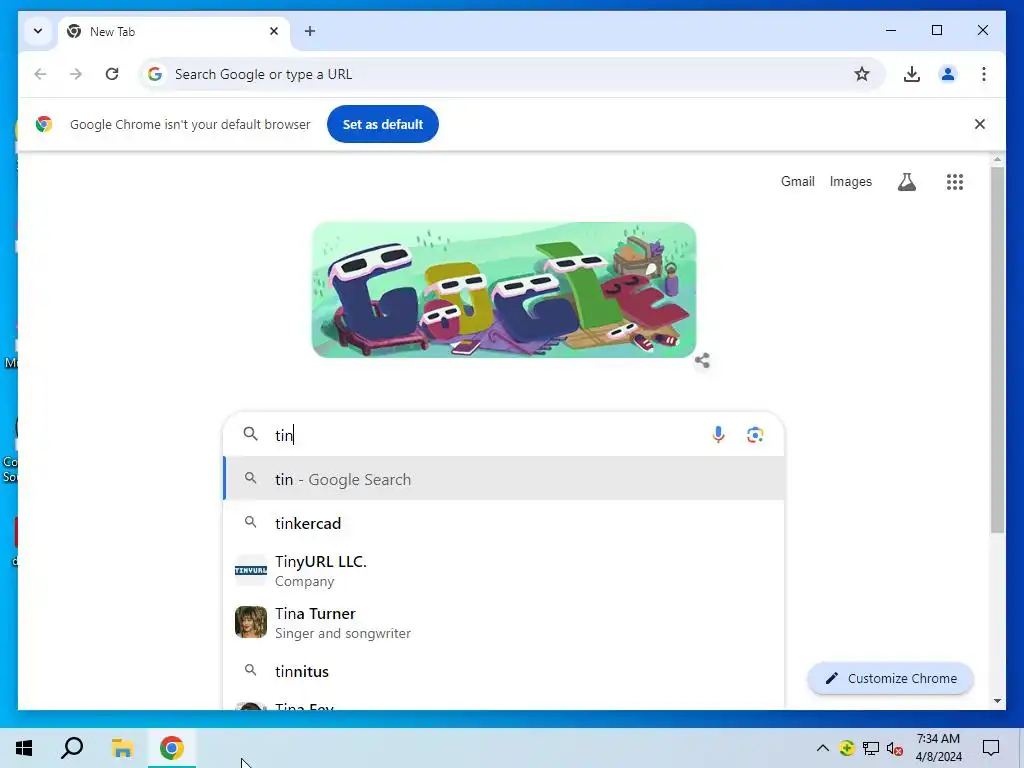
Task: Choose the tinnitus suggestion
Action: [504, 671]
